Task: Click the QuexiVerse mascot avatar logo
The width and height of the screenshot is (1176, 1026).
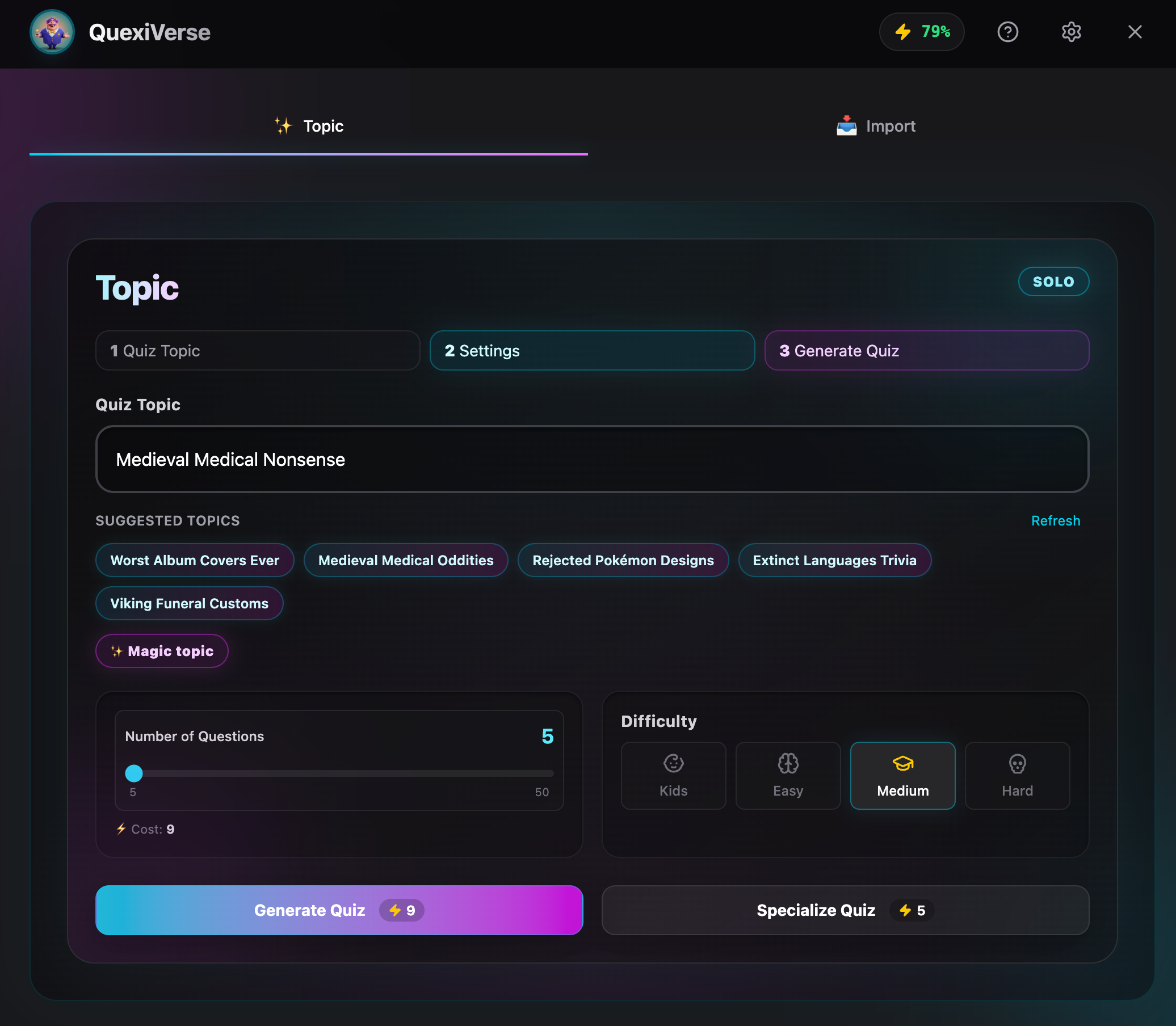Action: (x=52, y=32)
